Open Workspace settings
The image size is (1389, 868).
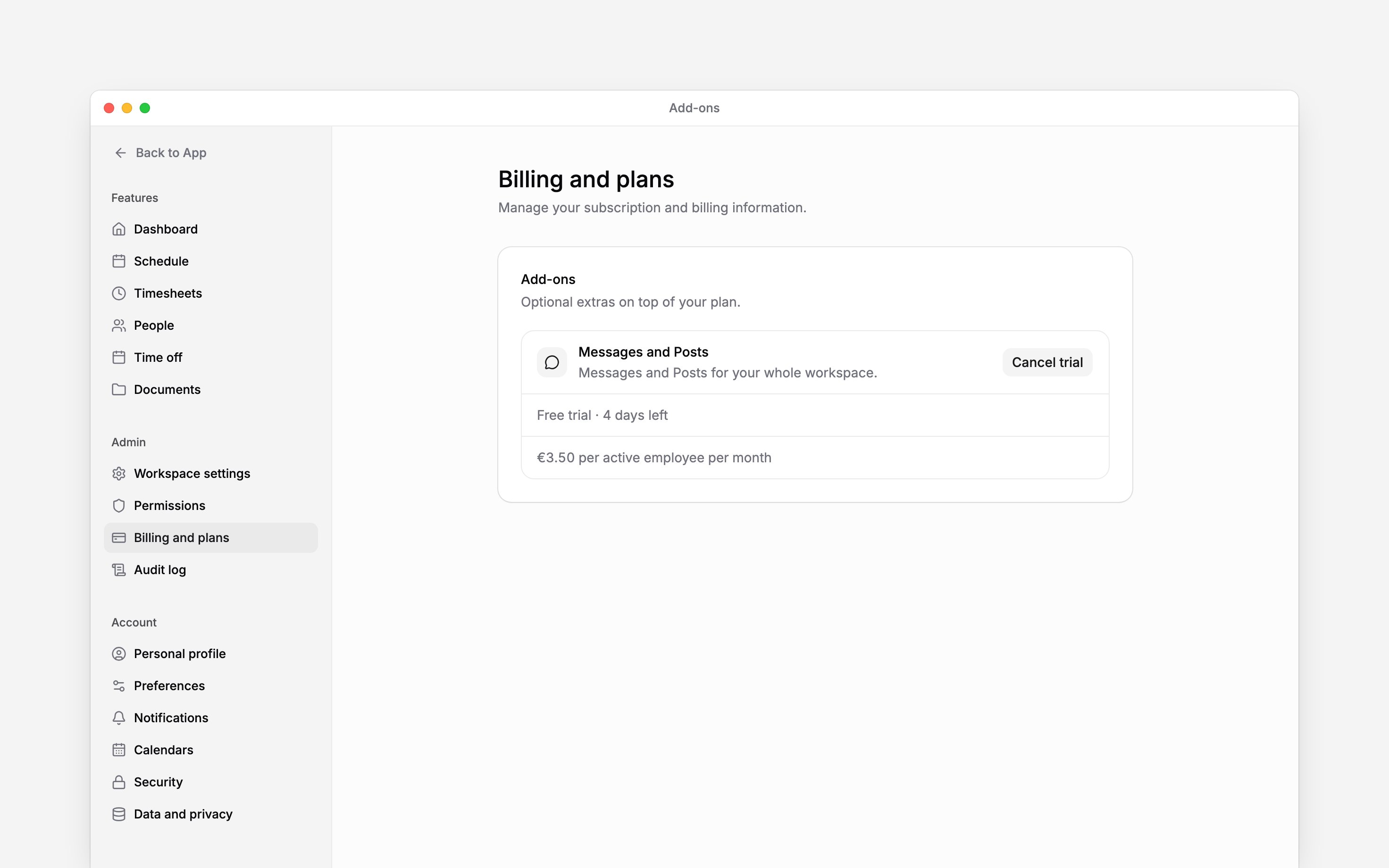(x=210, y=474)
